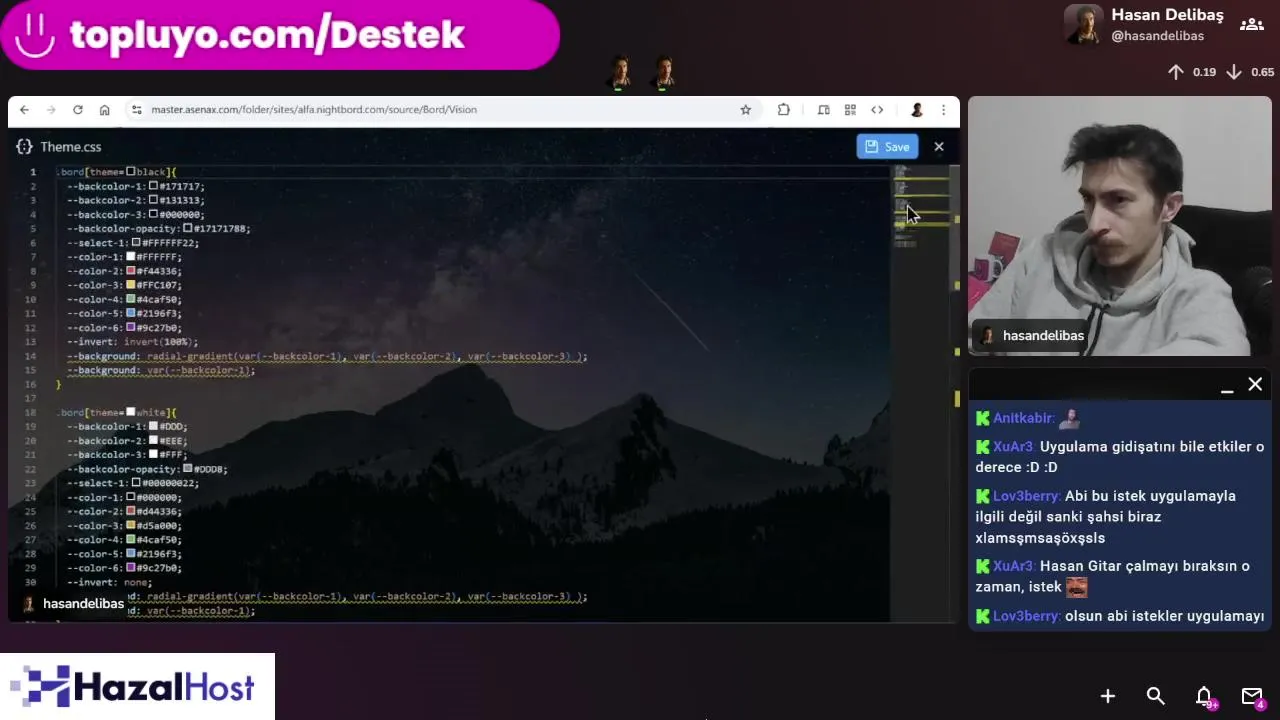This screenshot has height=720, width=1280.
Task: Open the browser side panel icon
Action: pyautogui.click(x=824, y=110)
